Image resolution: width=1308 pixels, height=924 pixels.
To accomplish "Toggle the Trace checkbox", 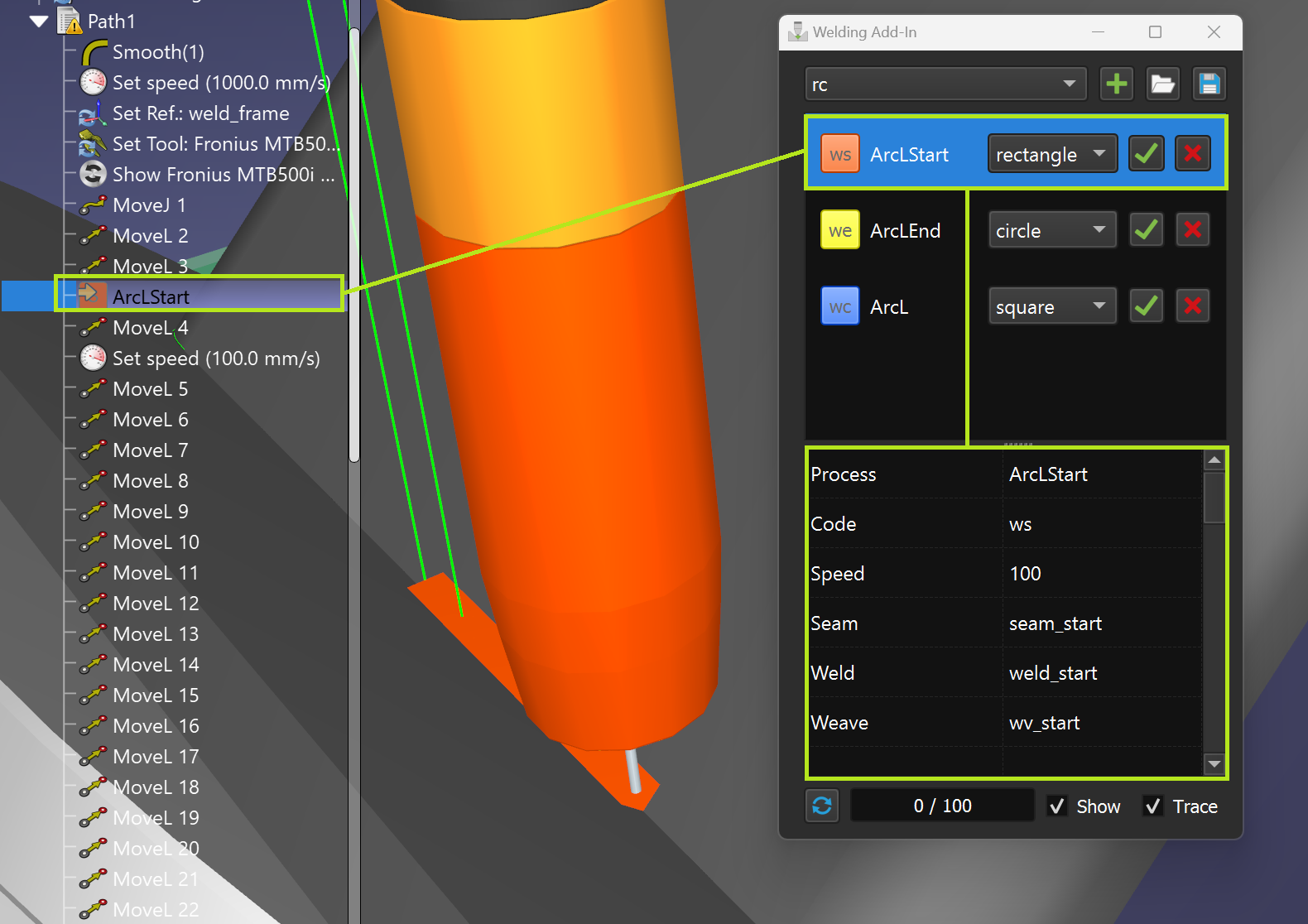I will pyautogui.click(x=1152, y=806).
